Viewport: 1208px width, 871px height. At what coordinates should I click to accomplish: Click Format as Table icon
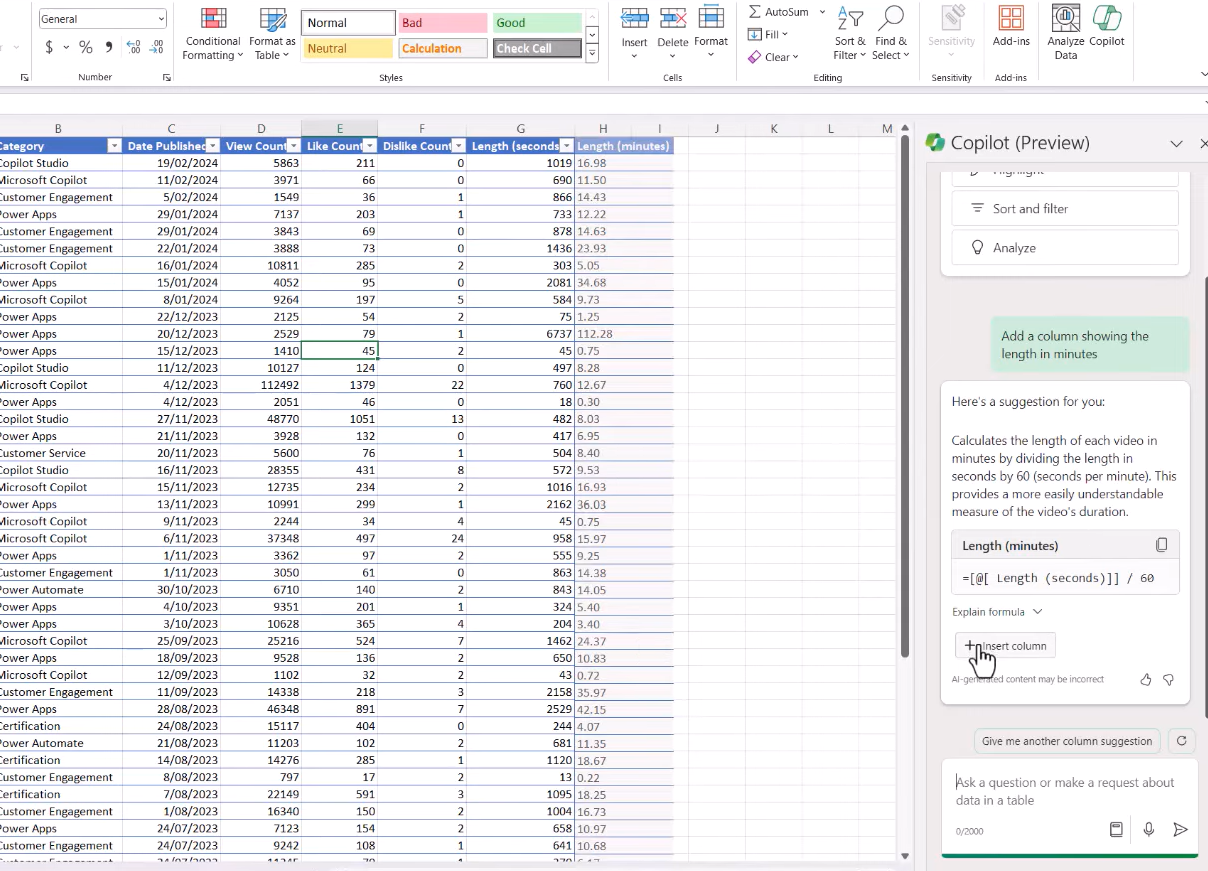click(x=272, y=33)
